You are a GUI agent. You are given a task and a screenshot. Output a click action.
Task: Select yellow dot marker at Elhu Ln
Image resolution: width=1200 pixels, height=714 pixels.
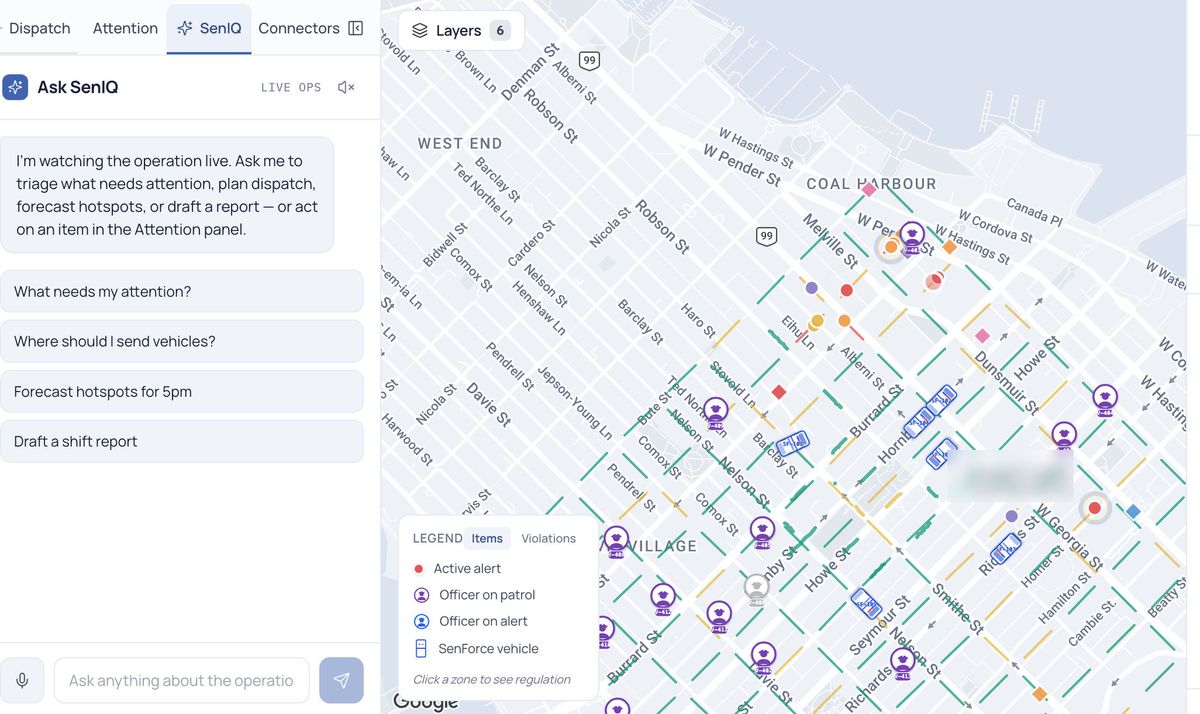[817, 321]
